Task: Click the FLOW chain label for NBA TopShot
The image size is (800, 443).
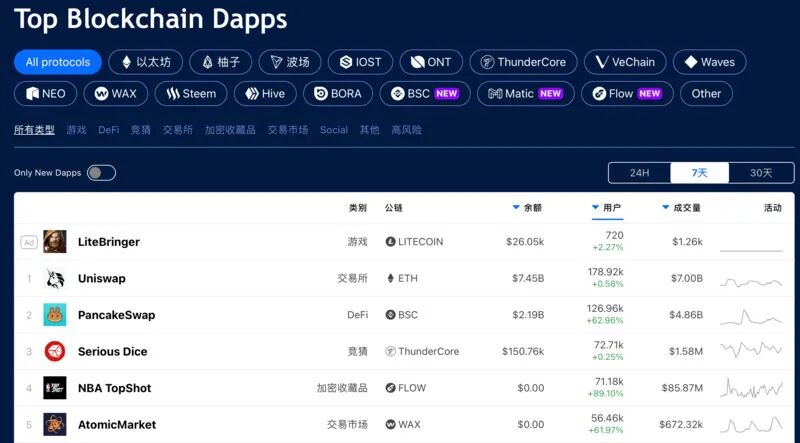Action: click(x=406, y=388)
